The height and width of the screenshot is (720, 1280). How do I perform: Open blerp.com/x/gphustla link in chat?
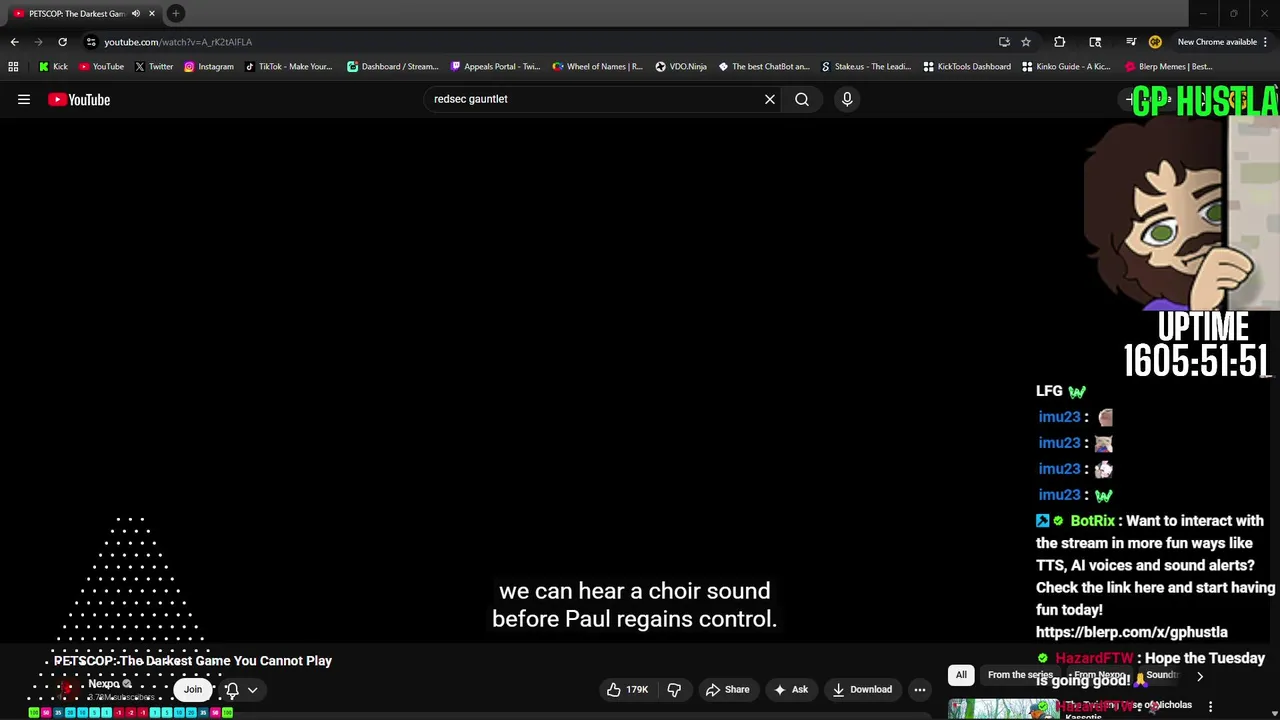pyautogui.click(x=1132, y=632)
